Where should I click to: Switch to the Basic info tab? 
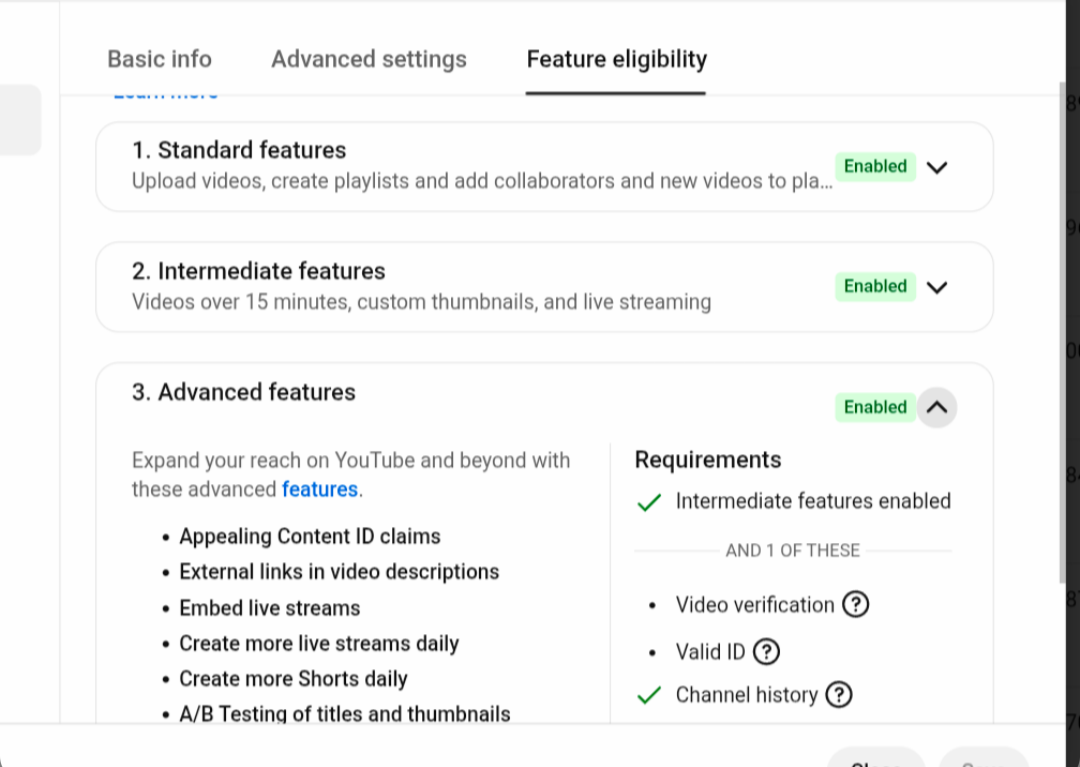pos(159,59)
